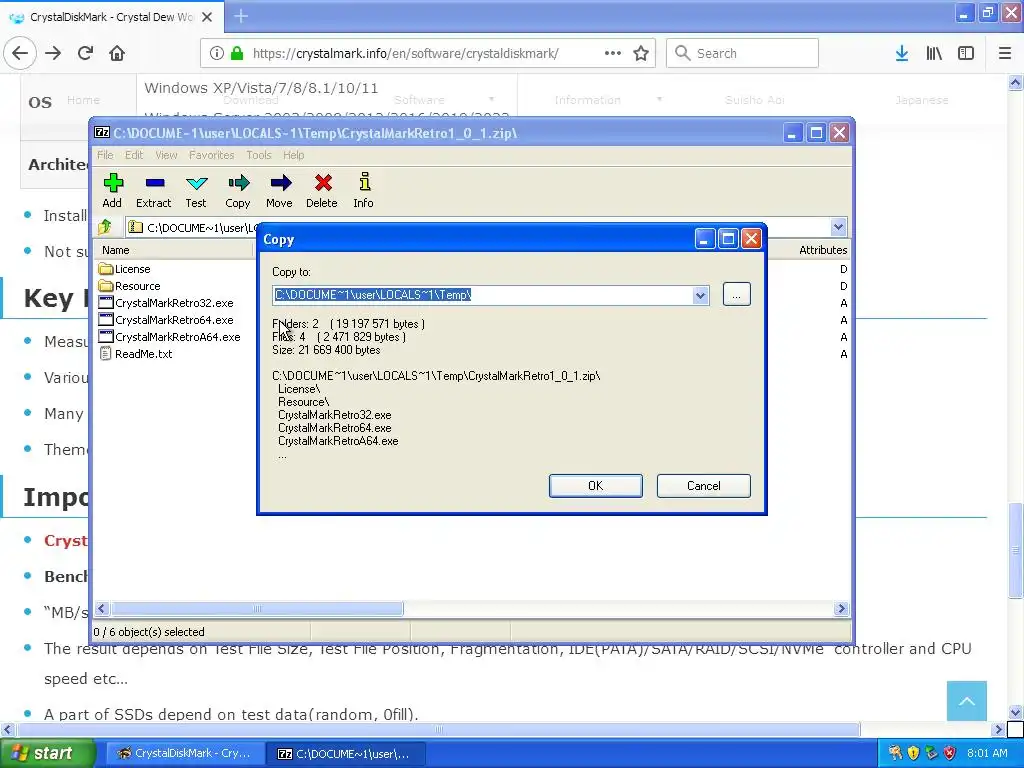Expand the Copy to path dropdown
The image size is (1024, 768).
point(700,295)
